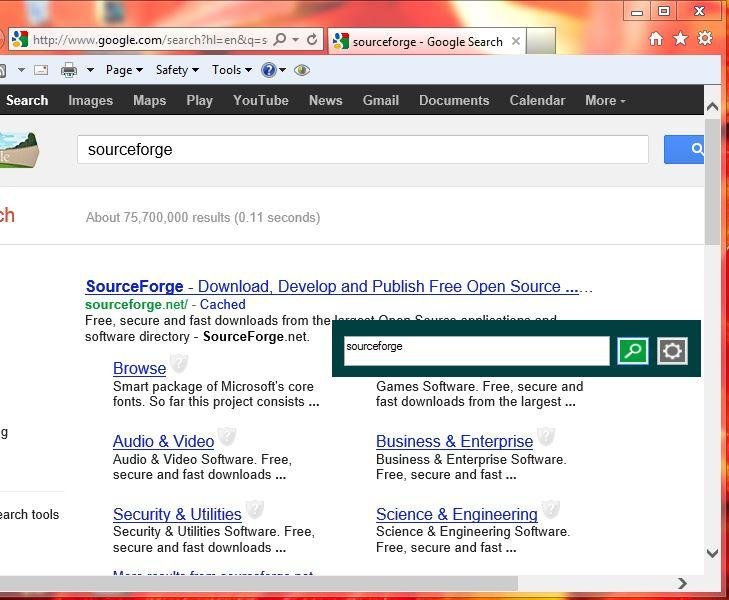Click the vertical scrollbar up arrow
Image resolution: width=729 pixels, height=600 pixels.
712,107
